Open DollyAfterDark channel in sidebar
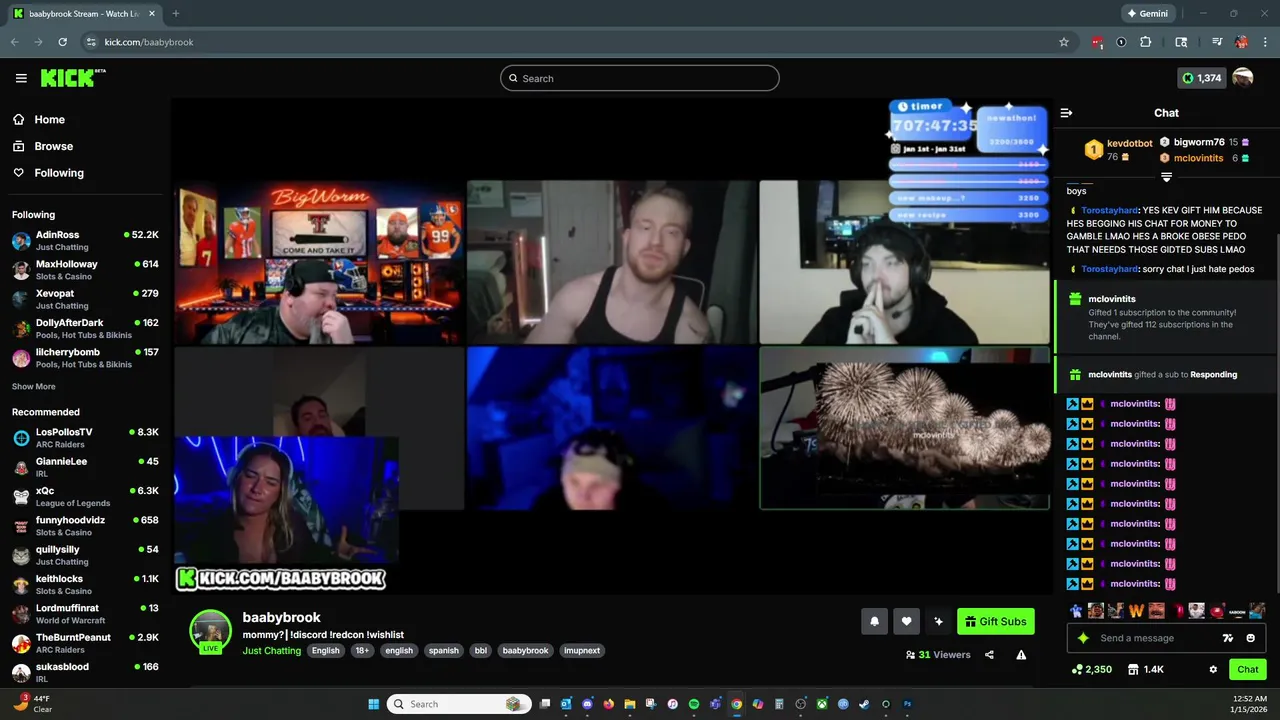 (x=85, y=328)
